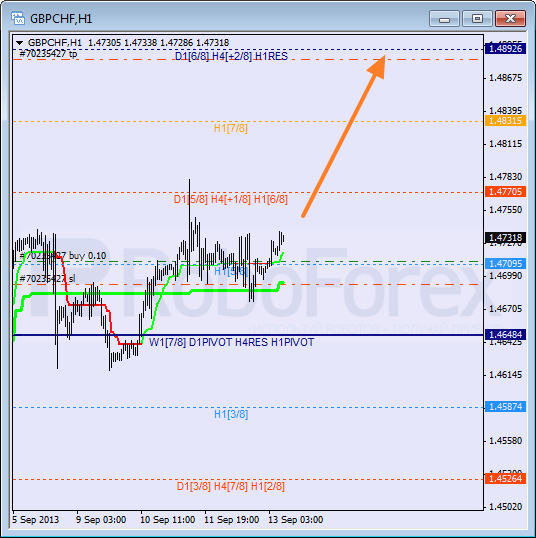Click the orange 1.48315 price tag
536x538 pixels.
505,121
